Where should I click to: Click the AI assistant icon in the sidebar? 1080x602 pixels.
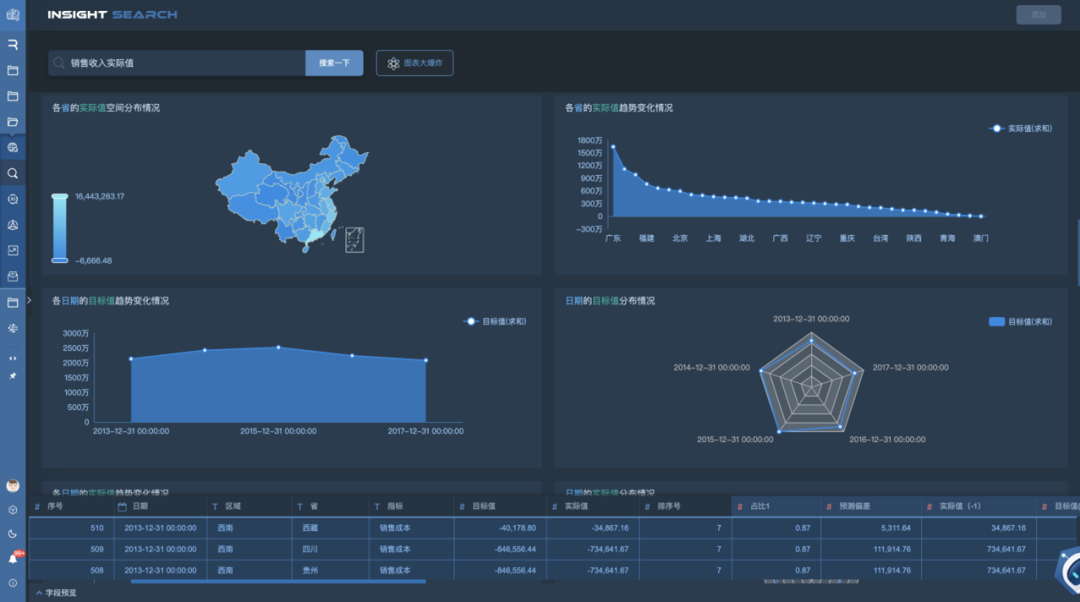[x=13, y=199]
